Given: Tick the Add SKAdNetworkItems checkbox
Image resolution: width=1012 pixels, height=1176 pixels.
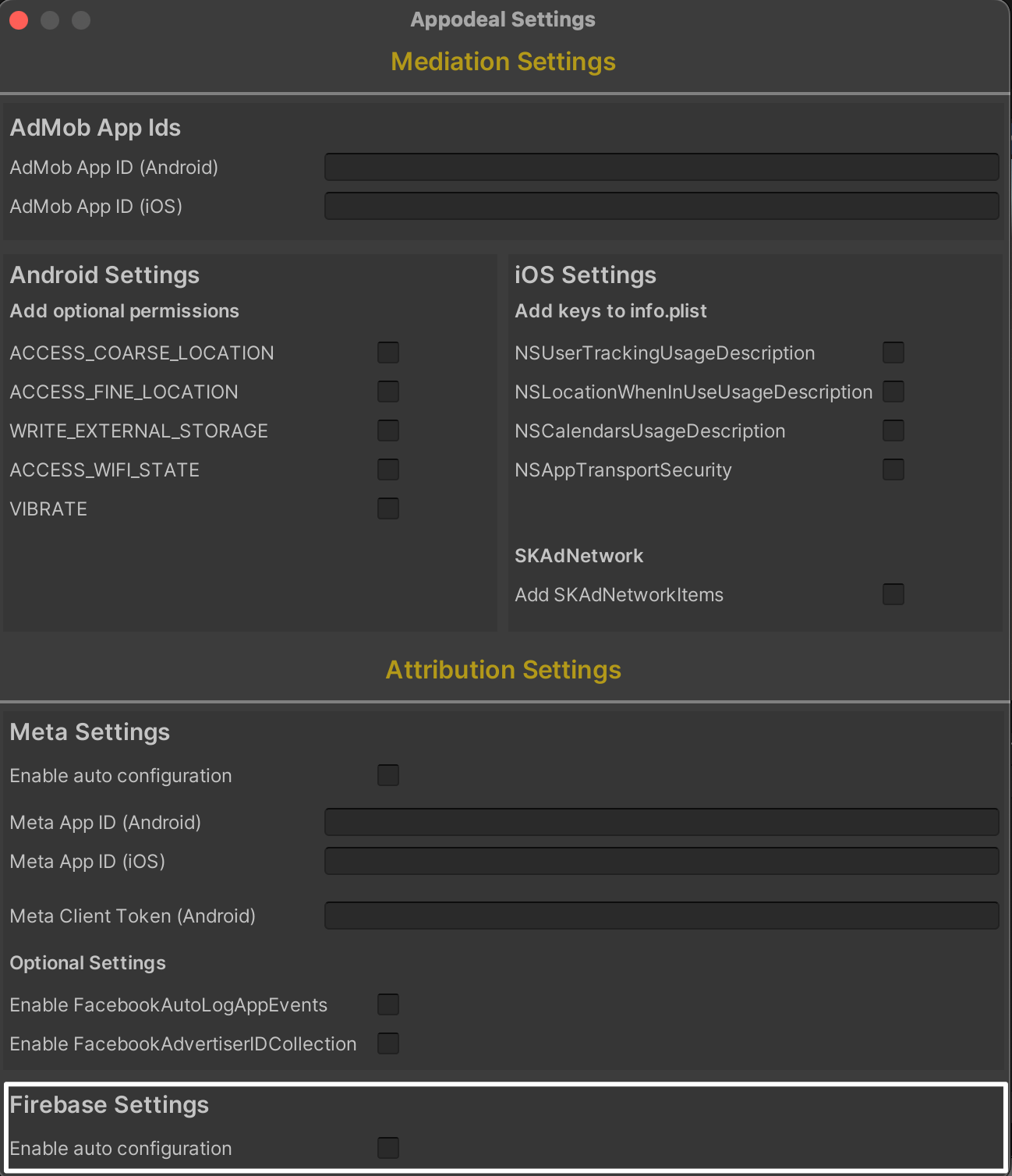Looking at the screenshot, I should (x=893, y=594).
